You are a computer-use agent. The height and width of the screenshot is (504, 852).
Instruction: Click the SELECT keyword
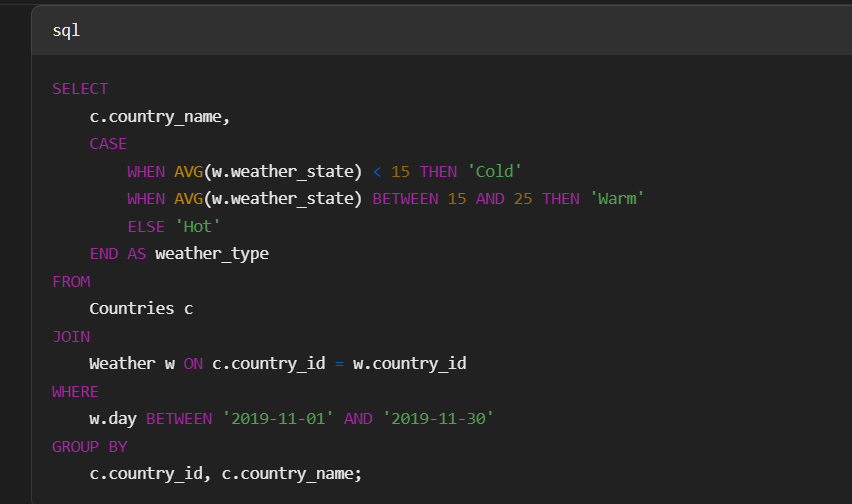[80, 89]
